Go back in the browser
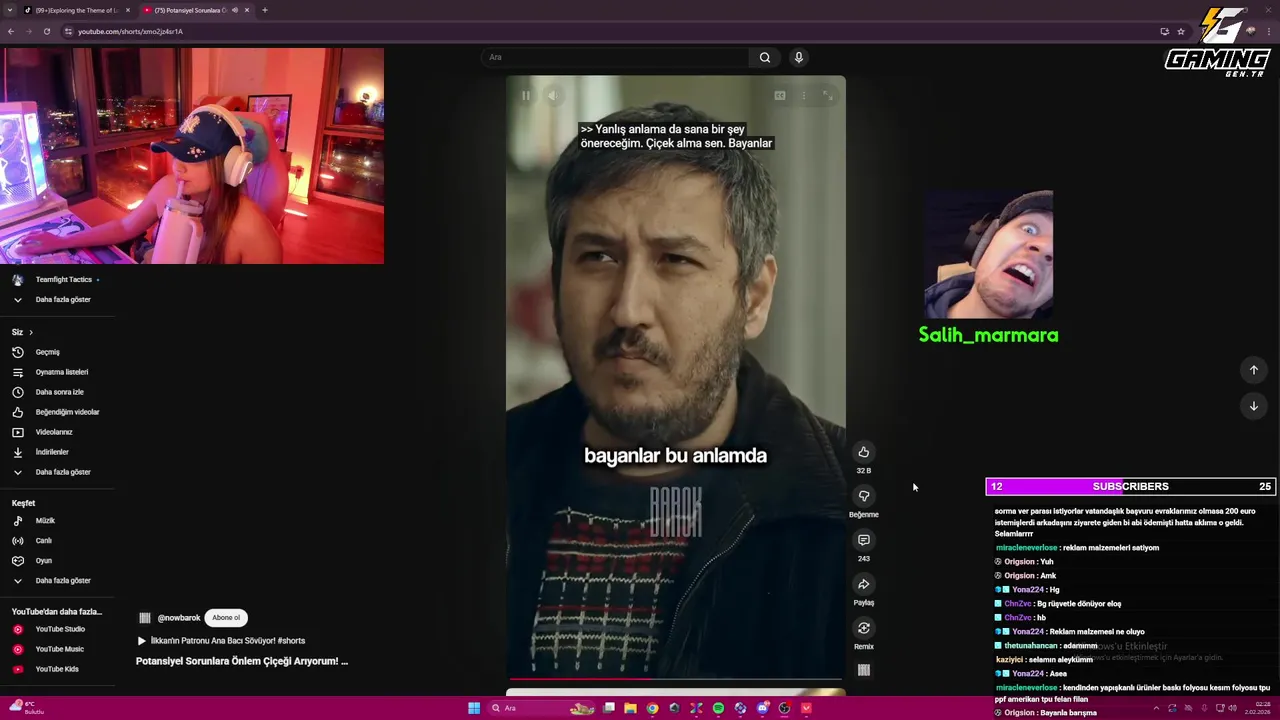Screen dimensions: 1280x720 tap(11, 31)
